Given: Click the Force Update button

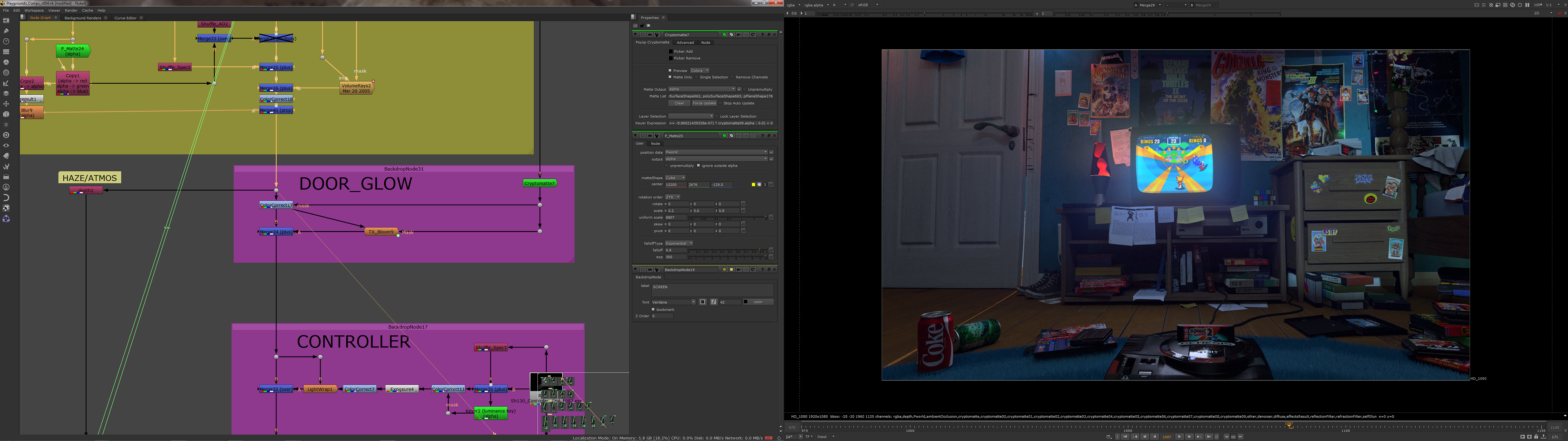Looking at the screenshot, I should point(704,103).
